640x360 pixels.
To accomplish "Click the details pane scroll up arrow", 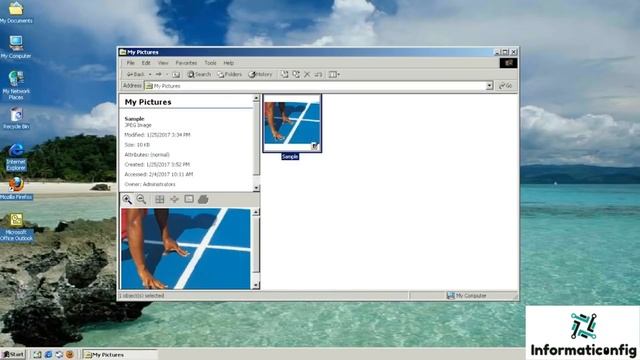I will coord(256,98).
